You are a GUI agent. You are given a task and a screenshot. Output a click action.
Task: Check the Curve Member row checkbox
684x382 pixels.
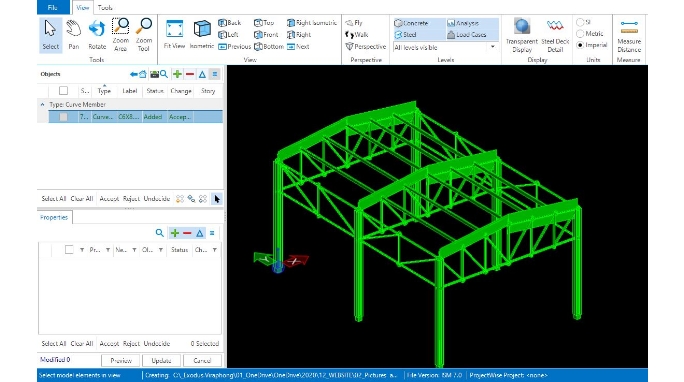63,117
